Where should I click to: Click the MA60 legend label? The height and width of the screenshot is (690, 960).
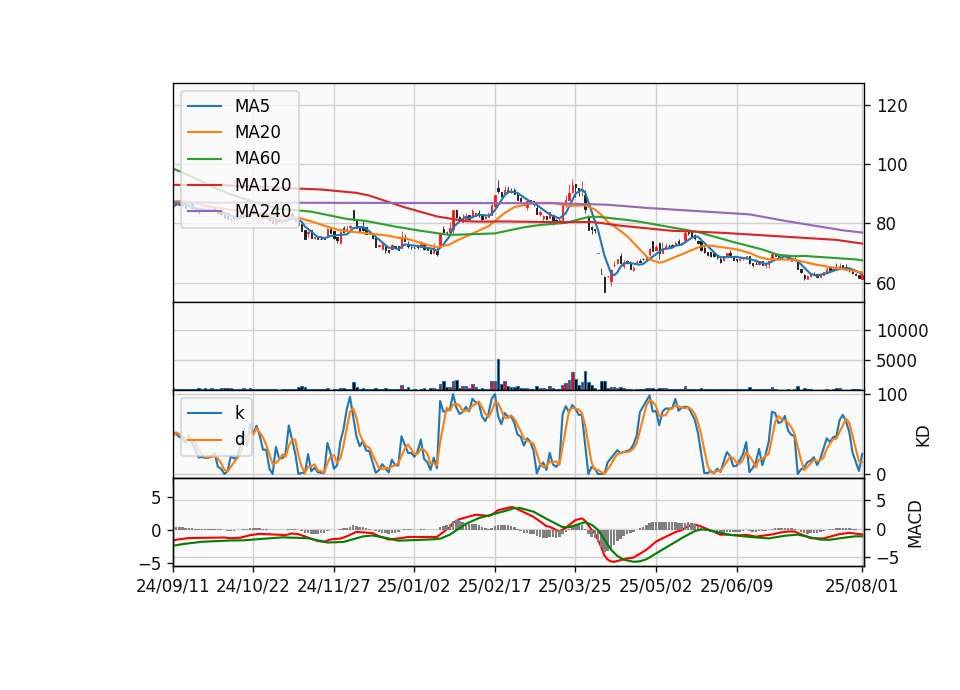pyautogui.click(x=257, y=158)
